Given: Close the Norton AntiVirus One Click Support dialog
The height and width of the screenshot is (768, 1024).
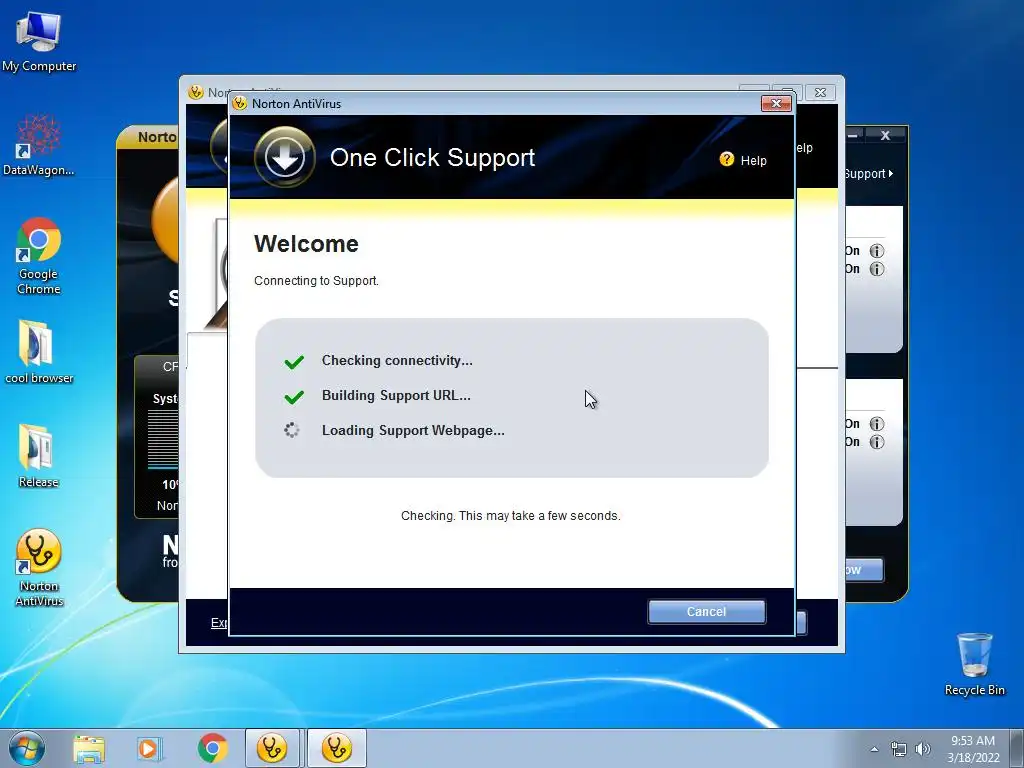Looking at the screenshot, I should tap(776, 103).
